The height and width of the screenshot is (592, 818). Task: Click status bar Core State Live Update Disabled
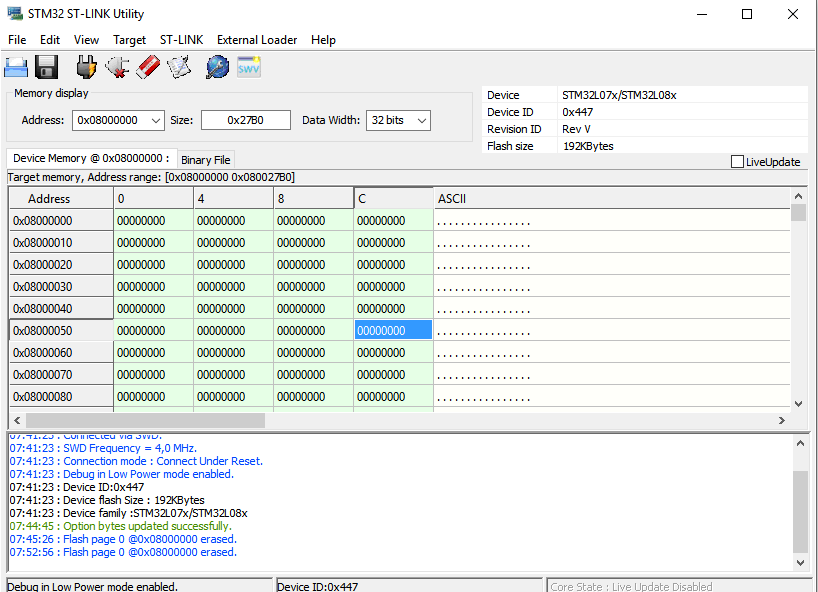pos(678,586)
